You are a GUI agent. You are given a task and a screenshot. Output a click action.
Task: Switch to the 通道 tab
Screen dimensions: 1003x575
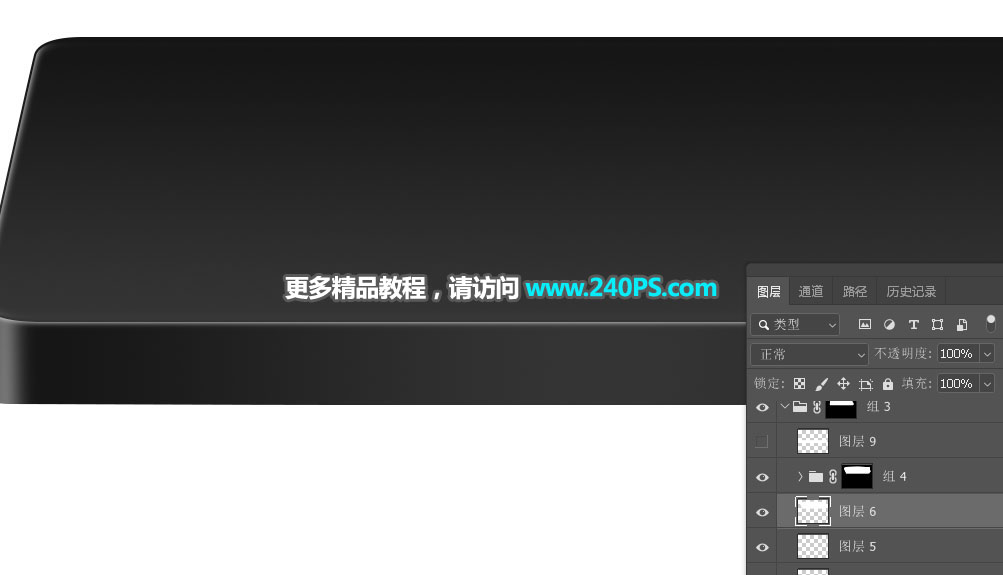pyautogui.click(x=810, y=292)
